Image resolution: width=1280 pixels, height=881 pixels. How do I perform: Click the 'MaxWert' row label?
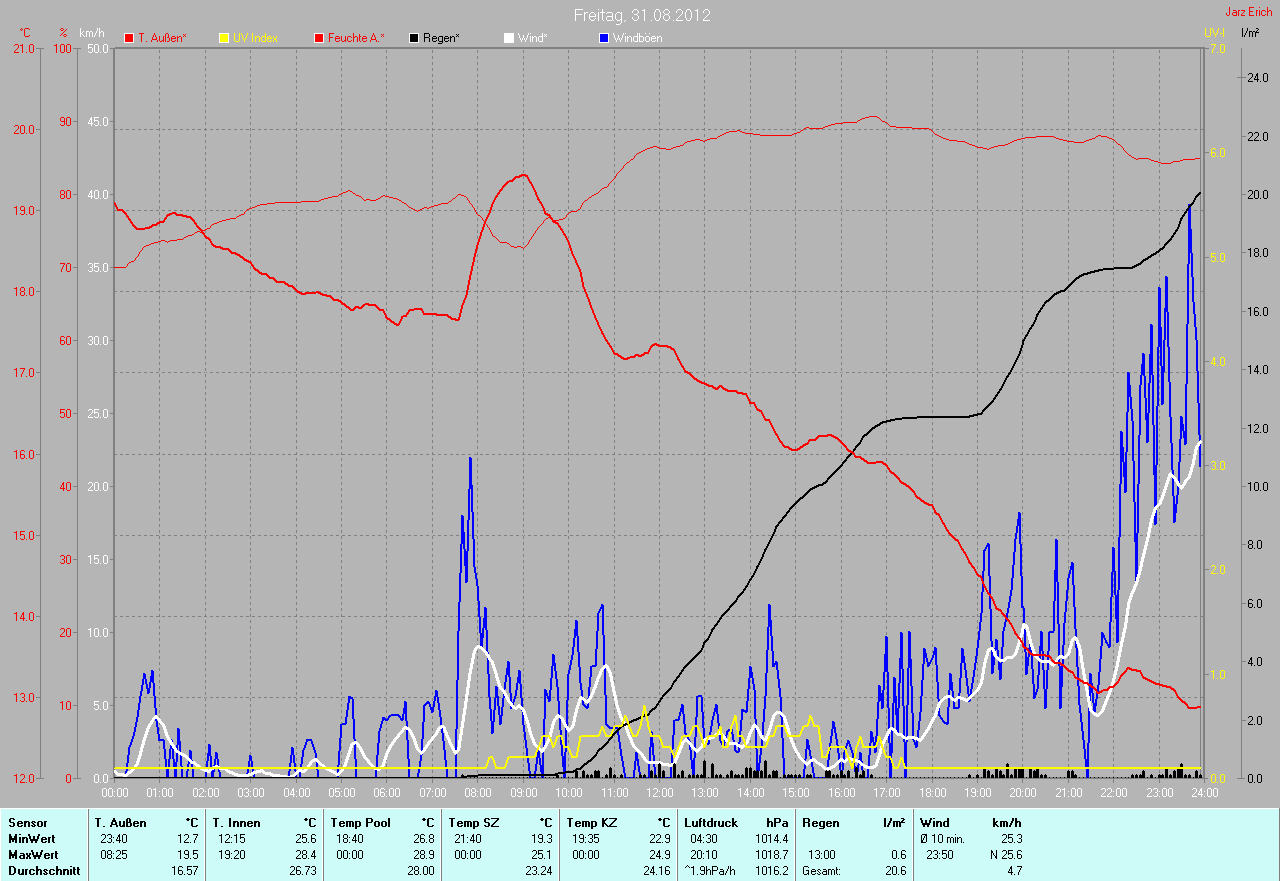point(32,855)
